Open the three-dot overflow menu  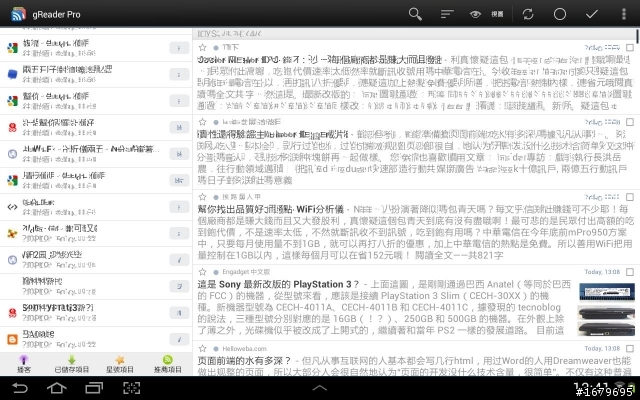623,14
